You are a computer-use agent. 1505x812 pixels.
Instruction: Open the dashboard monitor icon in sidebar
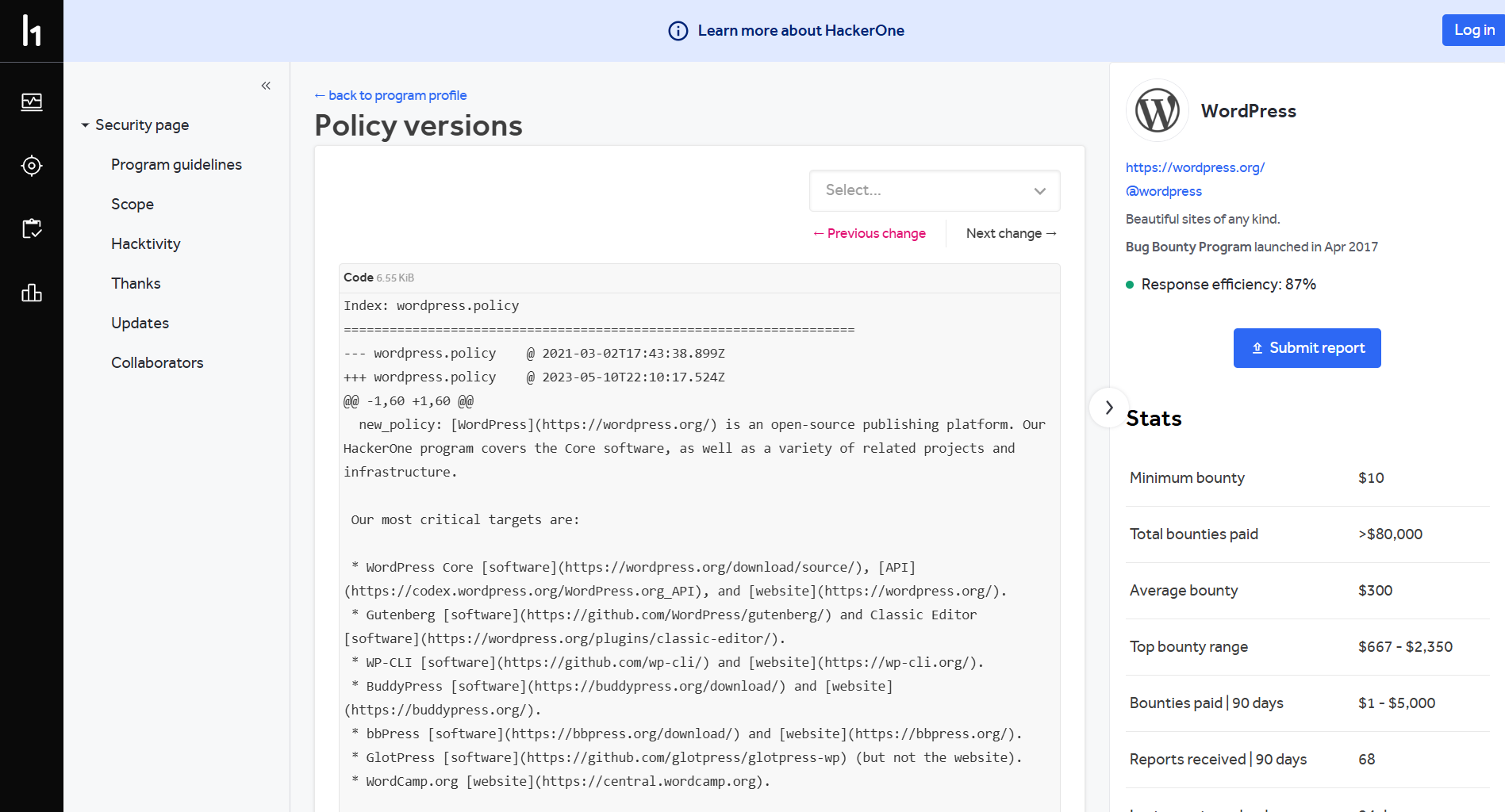32,102
